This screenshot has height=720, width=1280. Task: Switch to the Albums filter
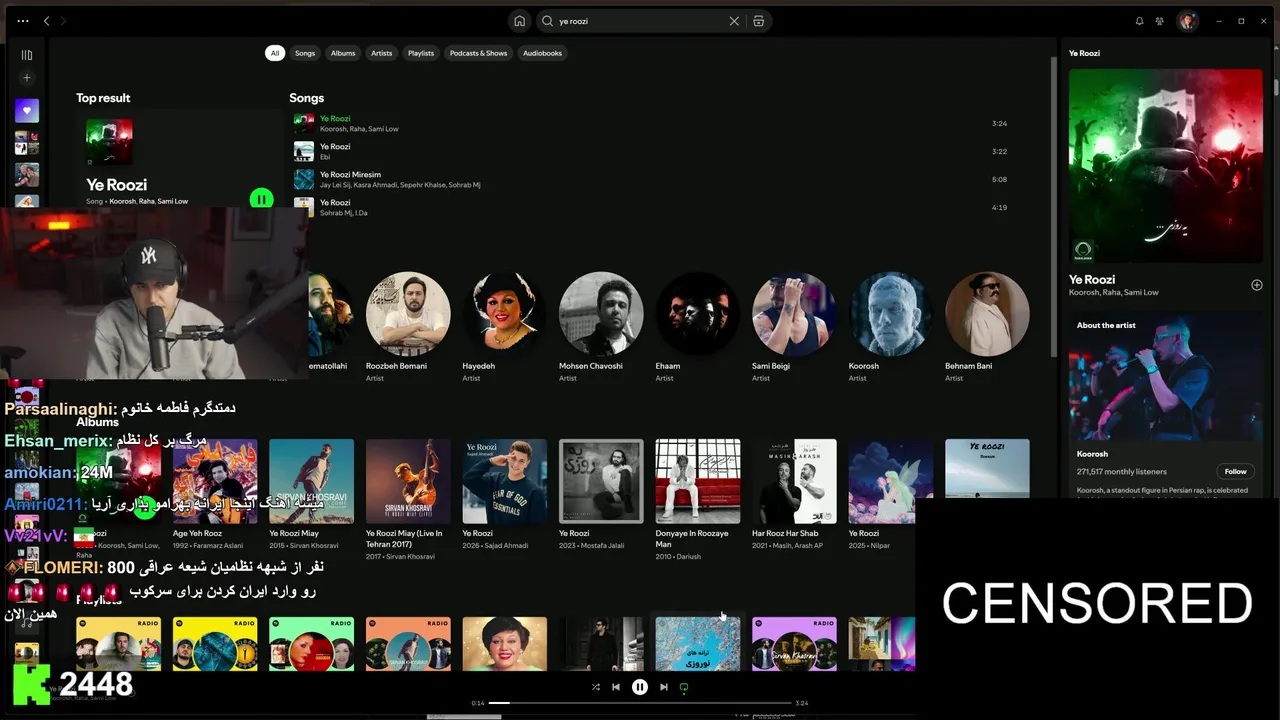[x=343, y=53]
